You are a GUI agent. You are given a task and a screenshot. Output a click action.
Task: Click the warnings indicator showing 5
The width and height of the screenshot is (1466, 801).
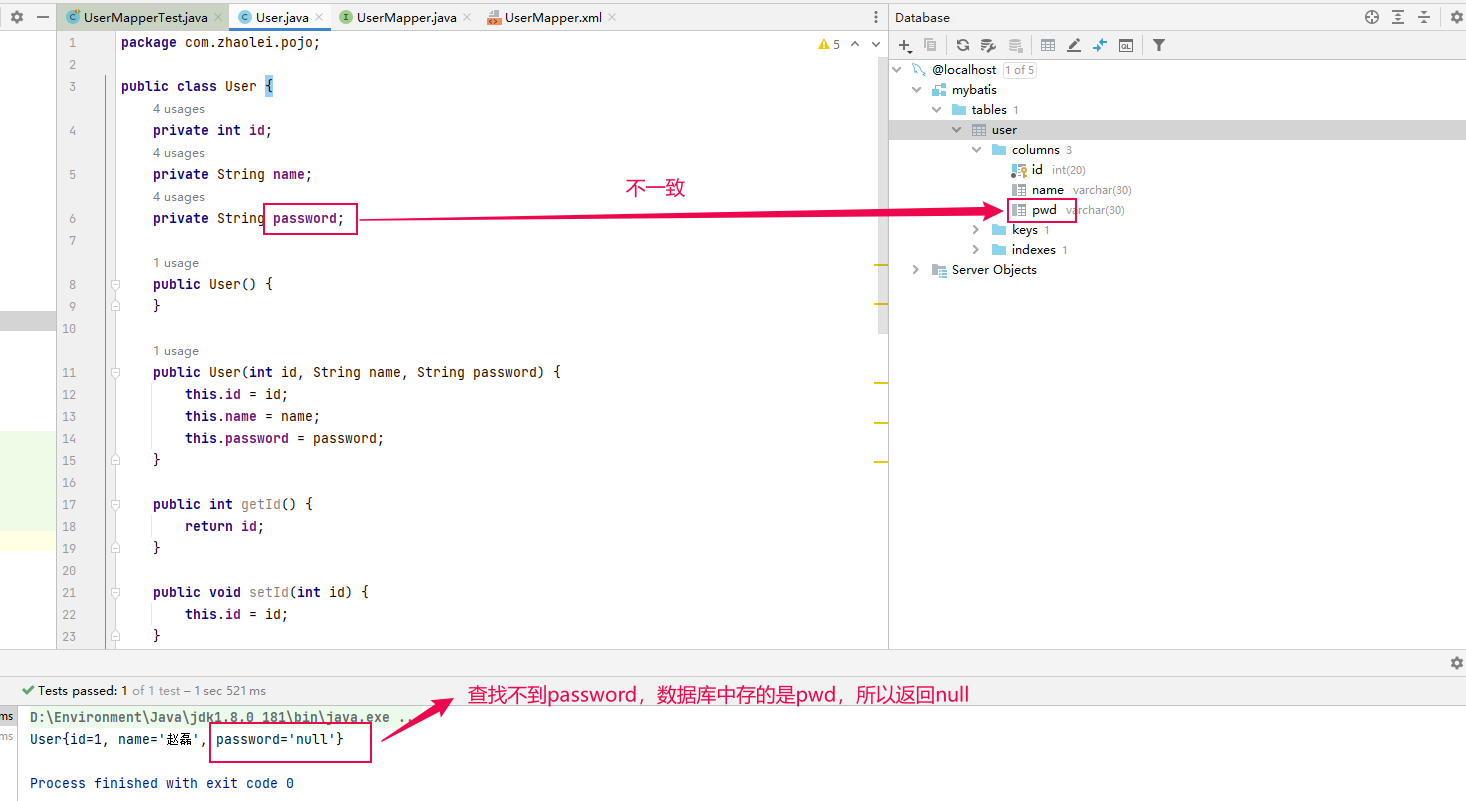coord(829,44)
